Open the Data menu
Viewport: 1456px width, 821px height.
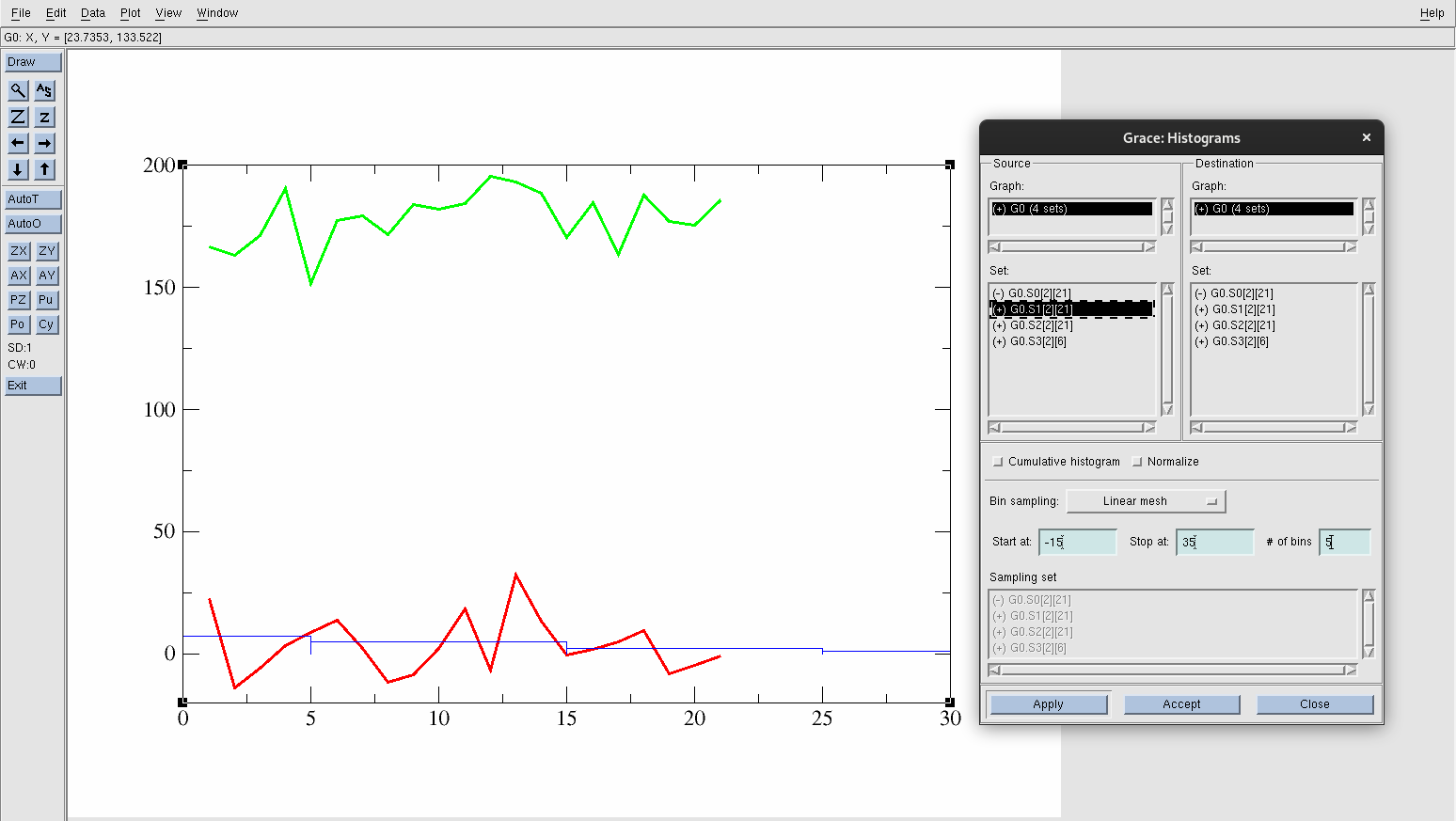coord(92,13)
